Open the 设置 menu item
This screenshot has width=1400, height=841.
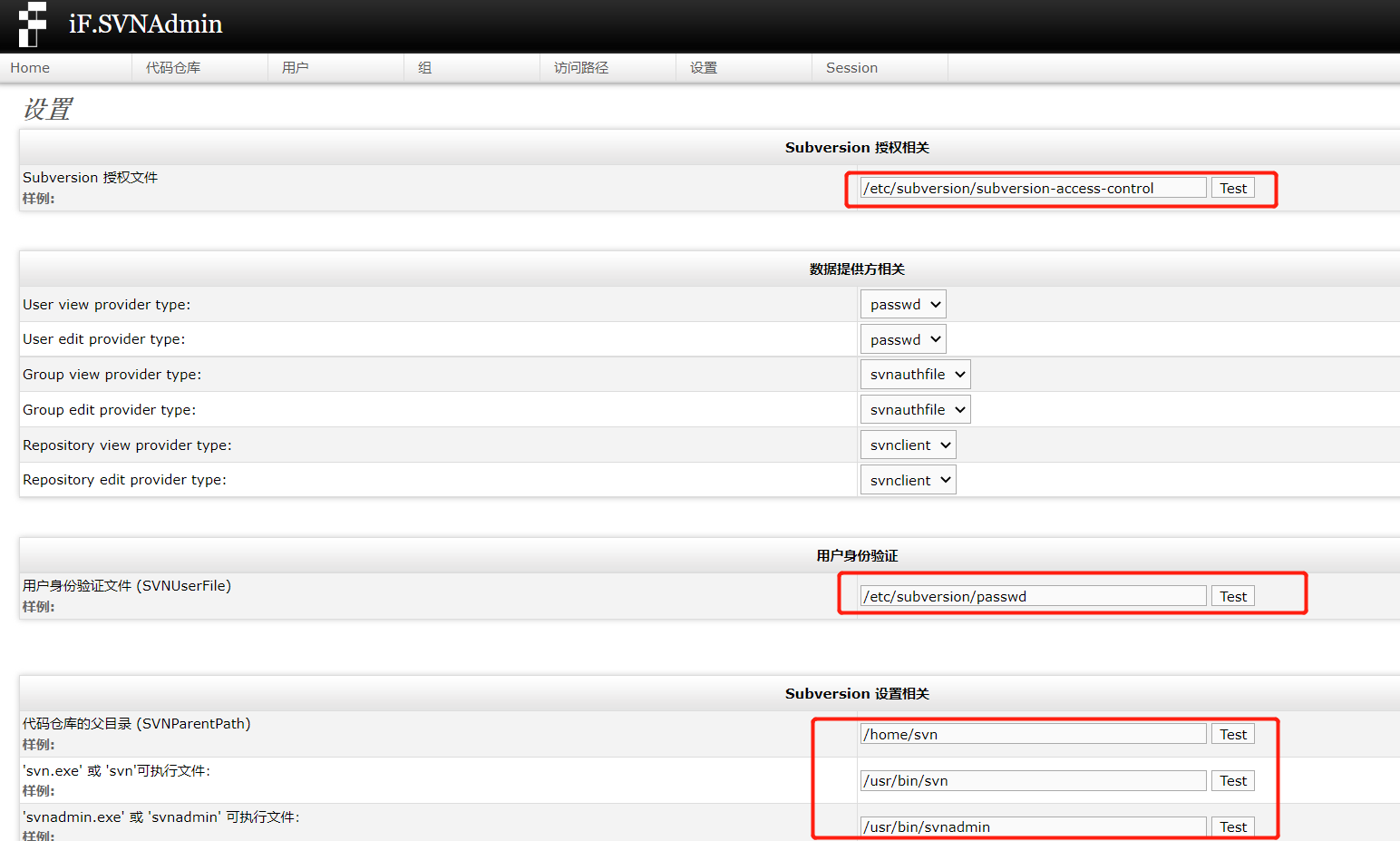coord(704,68)
